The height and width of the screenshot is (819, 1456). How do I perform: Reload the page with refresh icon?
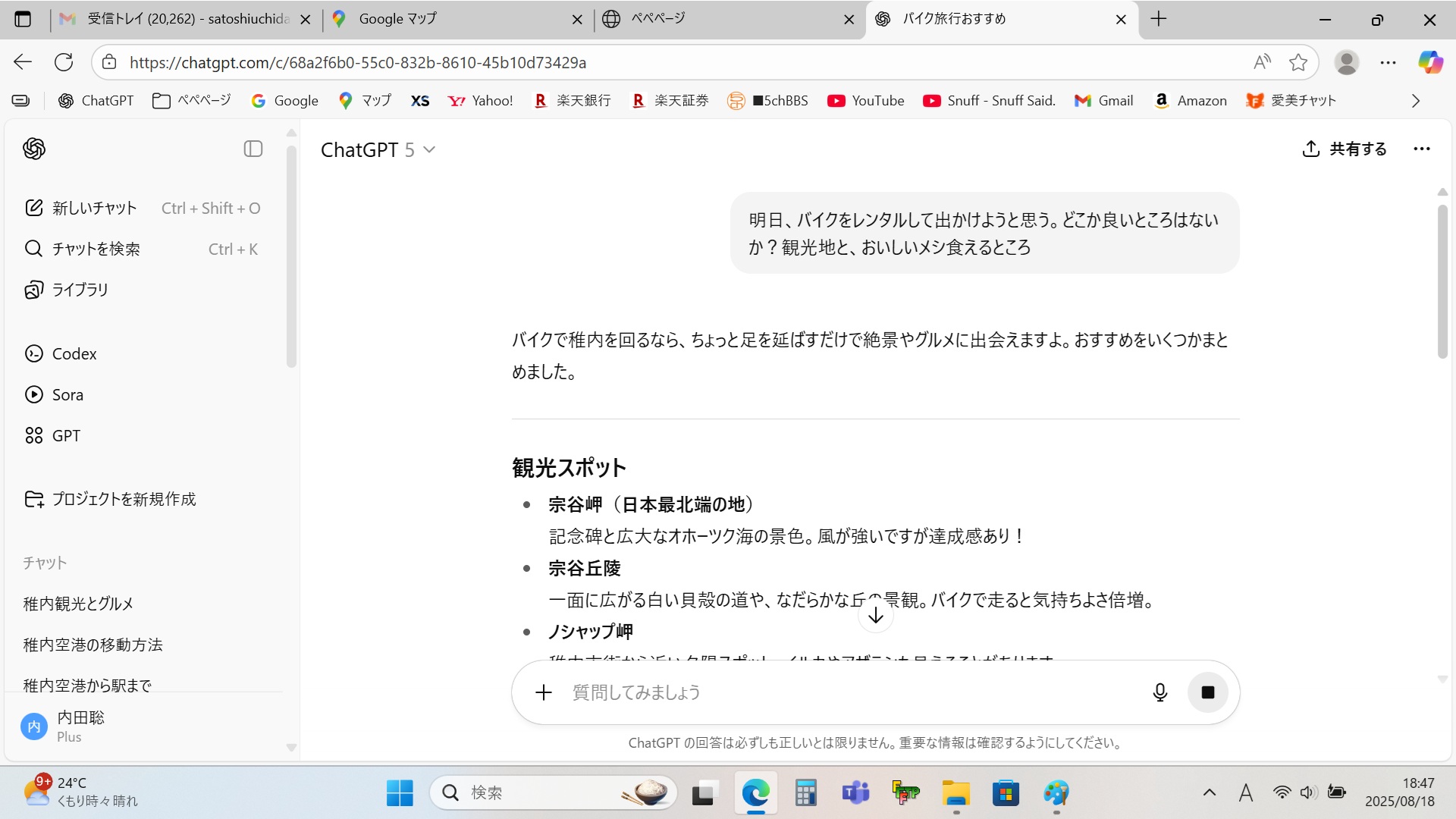click(x=64, y=62)
